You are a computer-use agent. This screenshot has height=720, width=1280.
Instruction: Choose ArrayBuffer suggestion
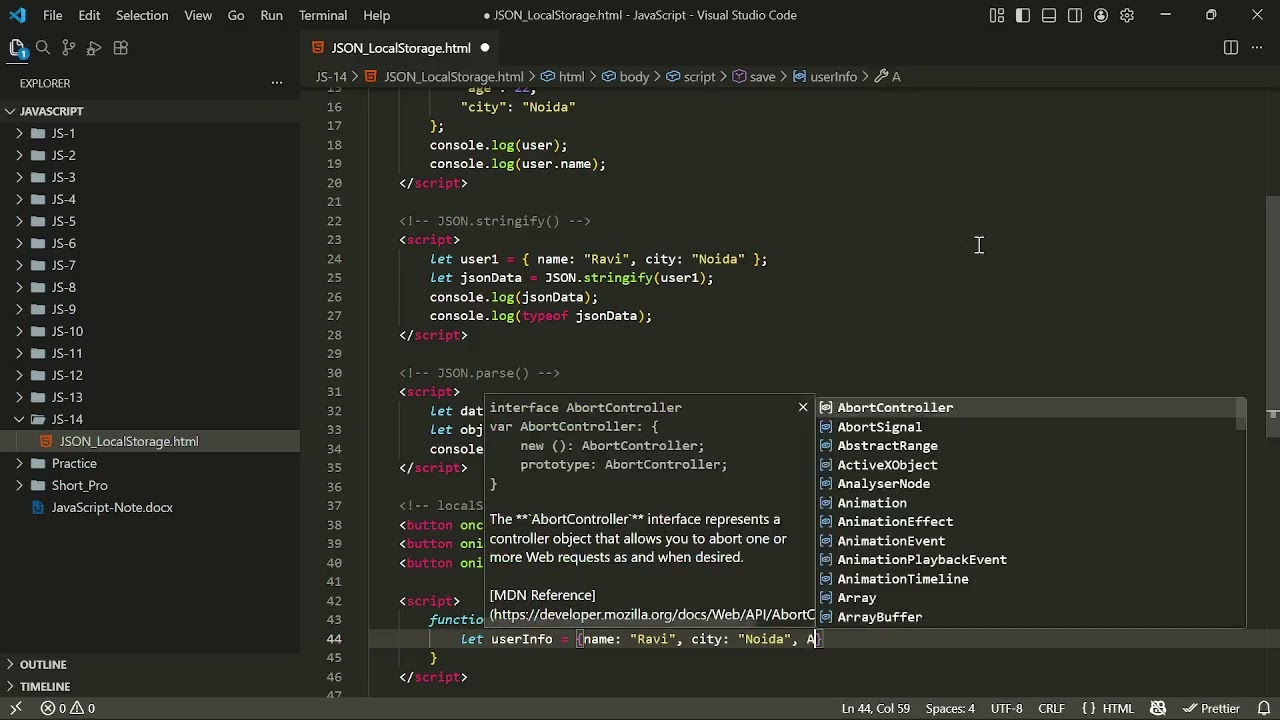[x=1026, y=616]
